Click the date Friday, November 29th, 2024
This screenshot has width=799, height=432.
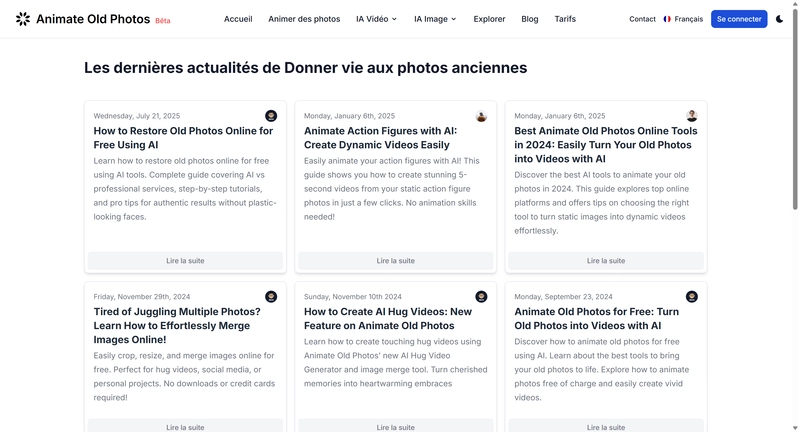[x=142, y=296]
